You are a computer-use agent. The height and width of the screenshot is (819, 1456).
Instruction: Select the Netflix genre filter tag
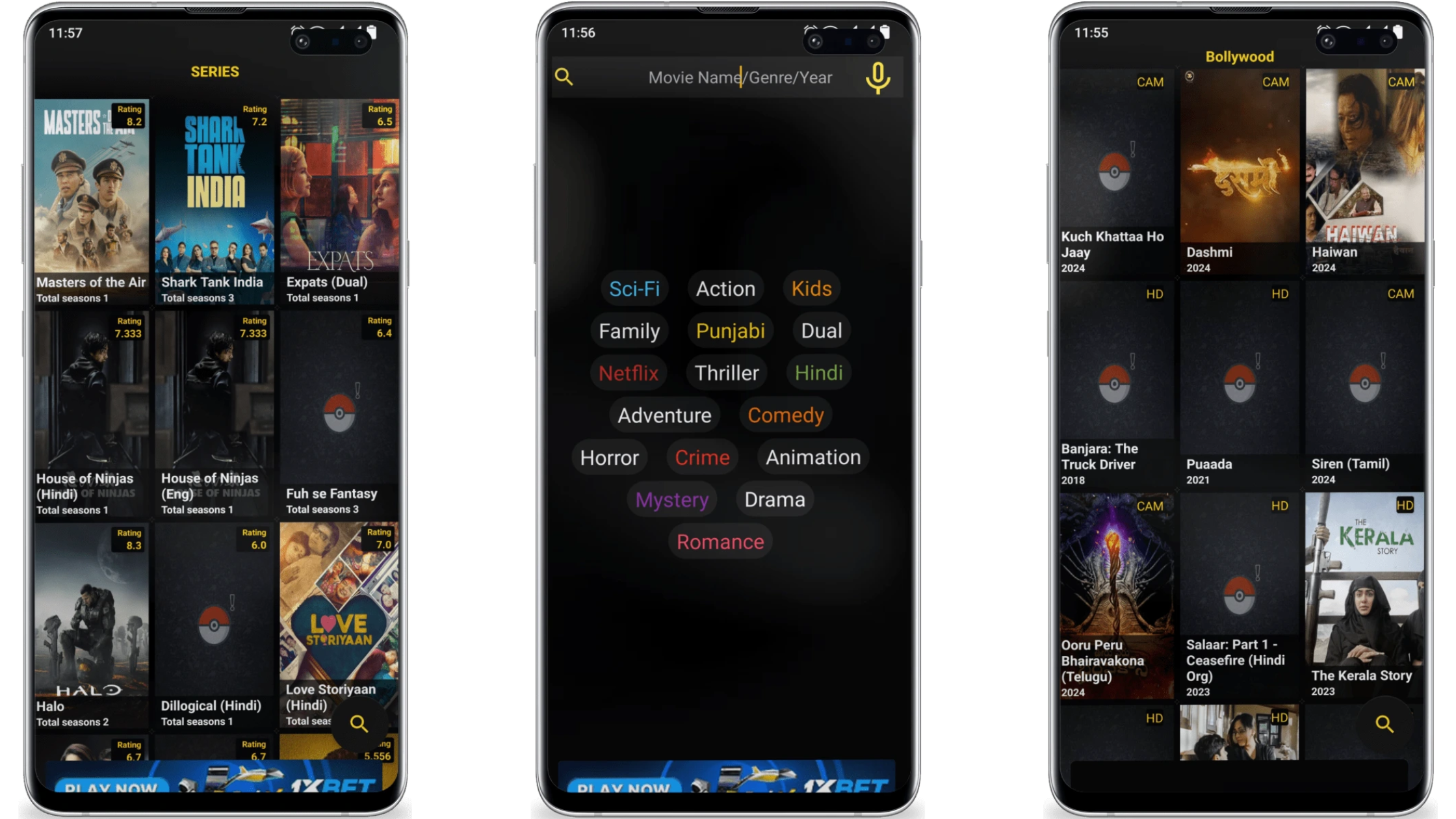627,373
